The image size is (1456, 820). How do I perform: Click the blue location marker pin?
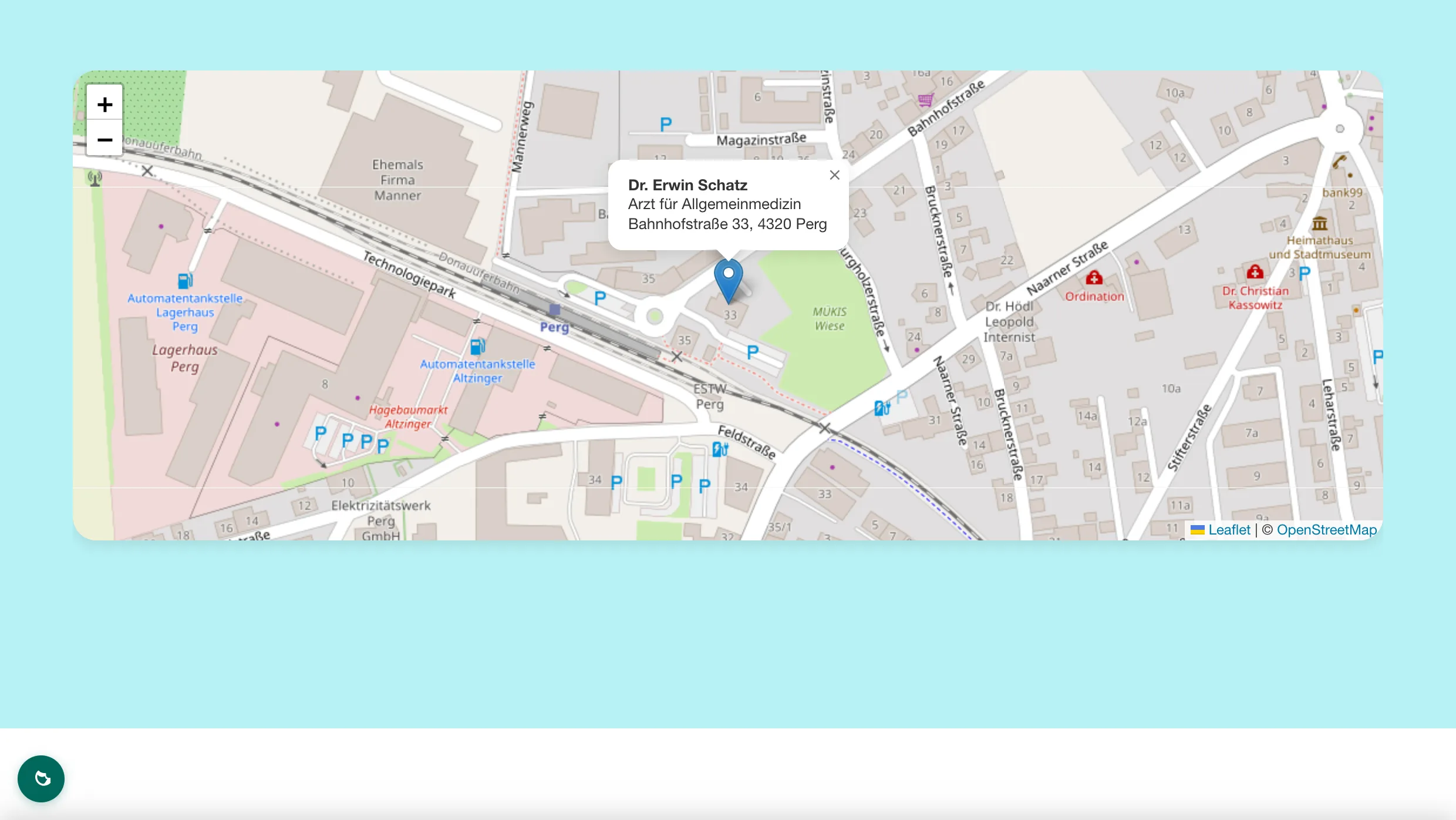click(728, 281)
